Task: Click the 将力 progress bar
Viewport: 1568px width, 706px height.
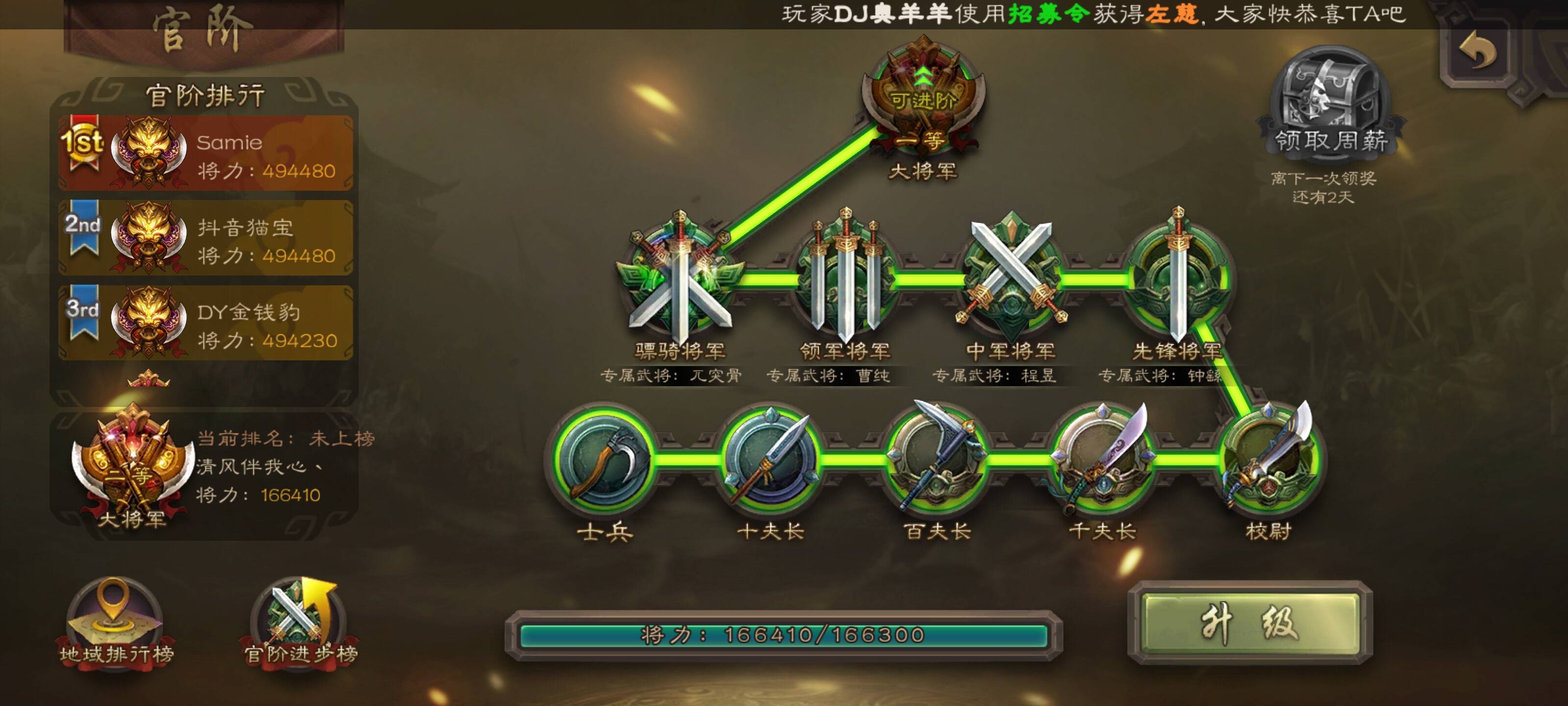Action: (784, 635)
